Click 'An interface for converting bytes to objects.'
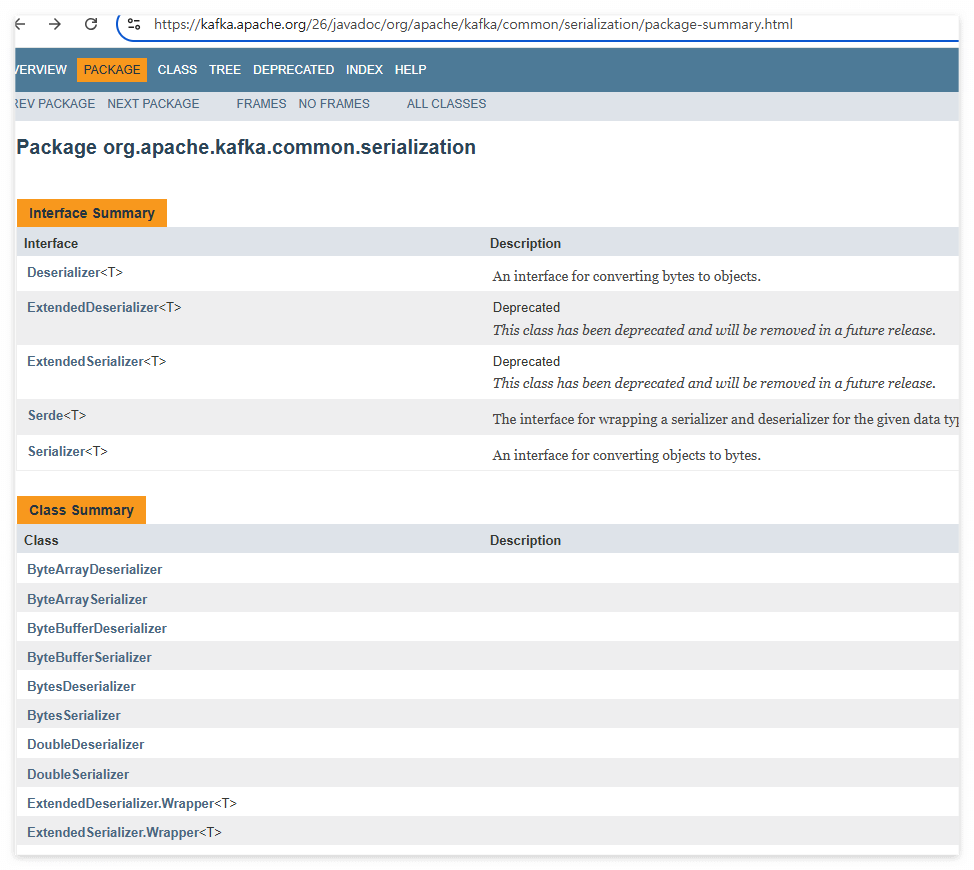Viewport: 974px width, 870px height. [x=627, y=276]
